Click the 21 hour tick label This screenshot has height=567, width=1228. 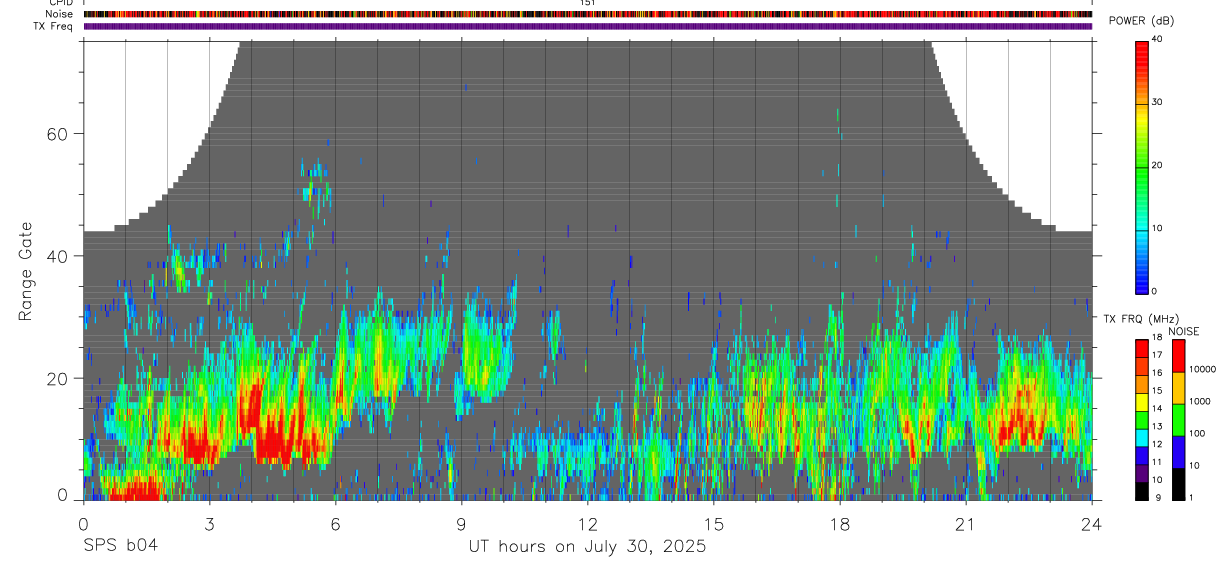point(966,522)
